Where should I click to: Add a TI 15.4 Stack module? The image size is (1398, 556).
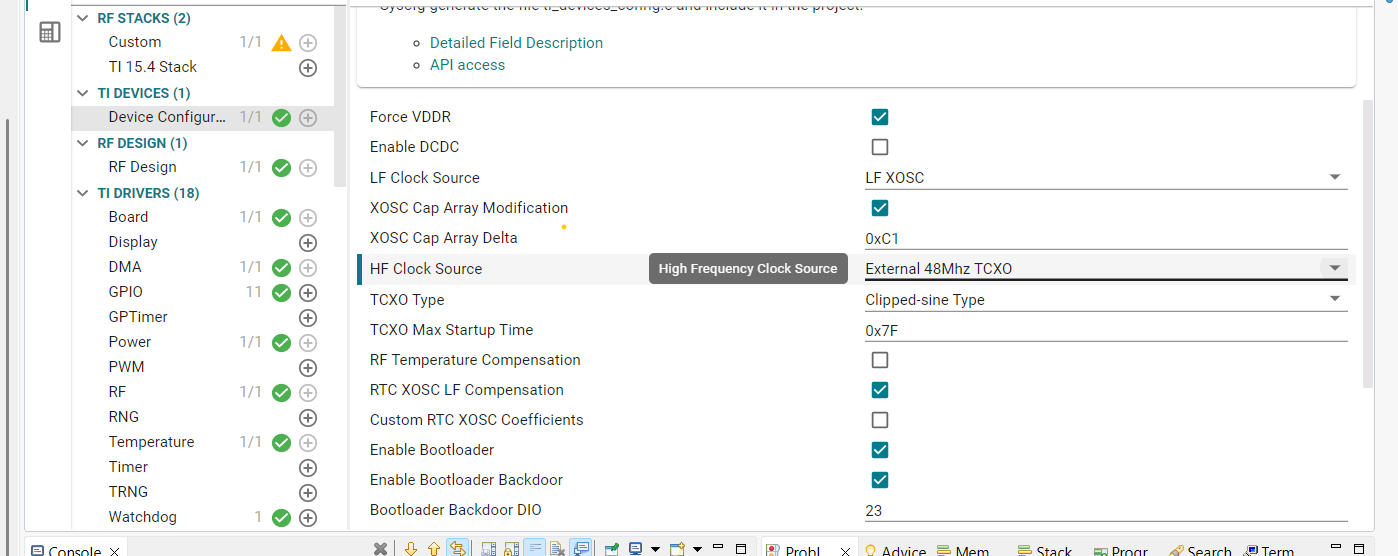[x=308, y=68]
